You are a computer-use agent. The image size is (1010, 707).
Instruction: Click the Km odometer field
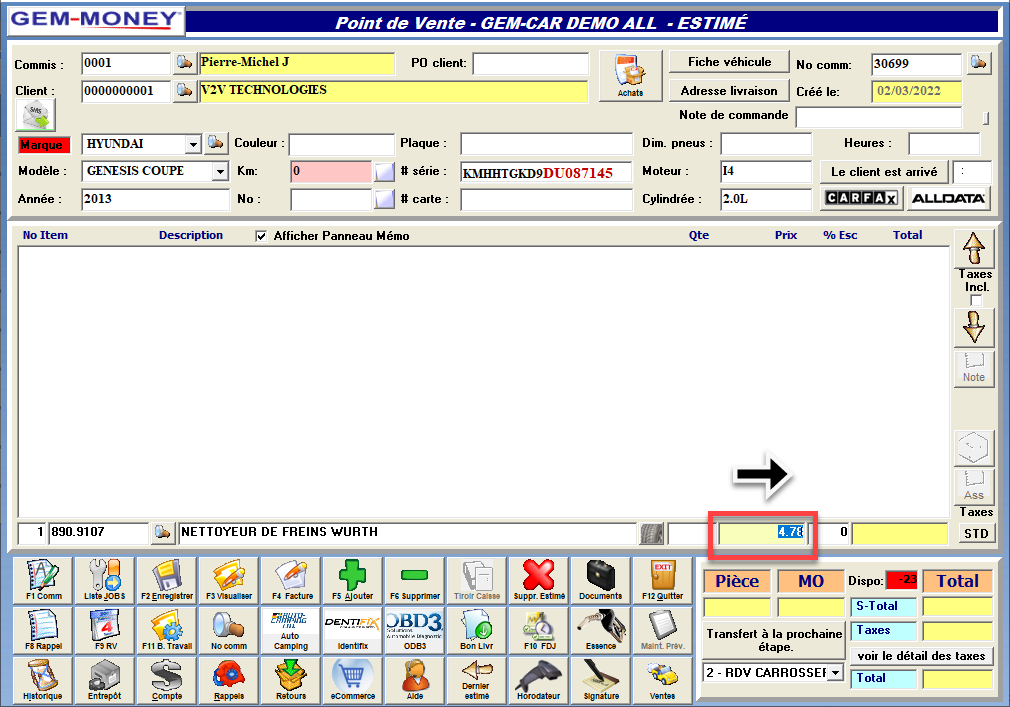point(331,171)
